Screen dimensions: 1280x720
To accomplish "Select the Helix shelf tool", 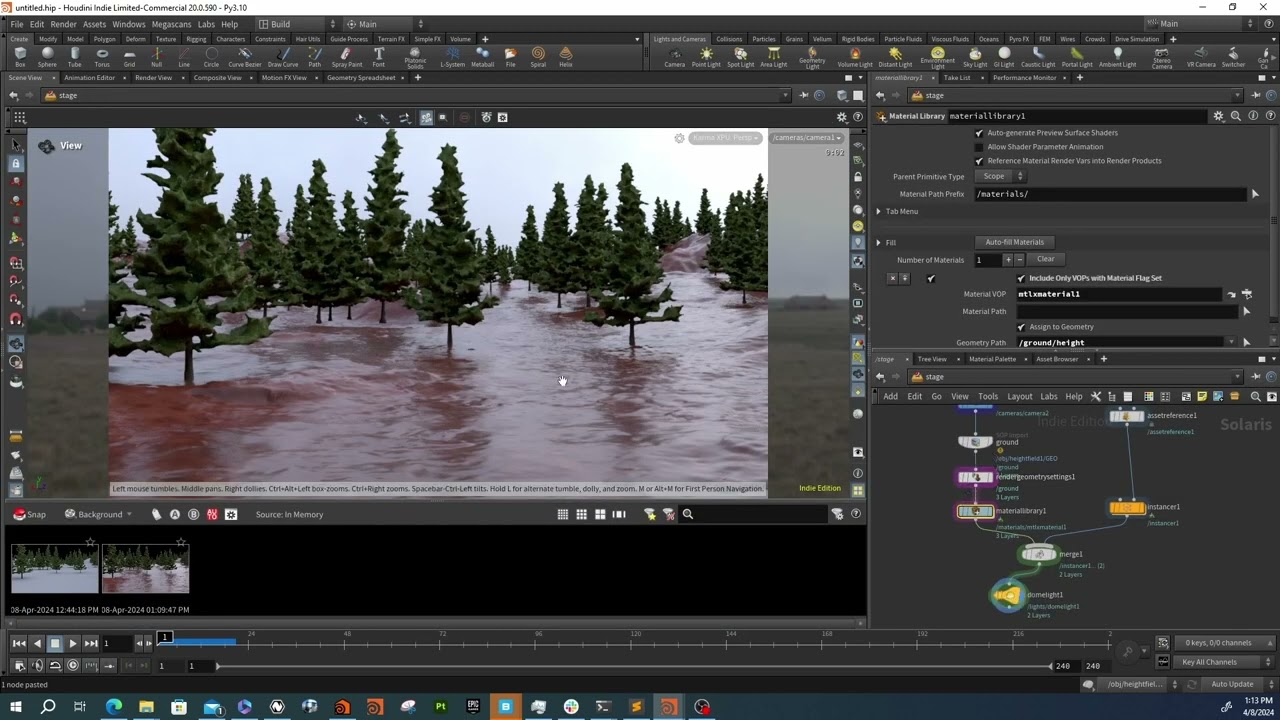I will (x=566, y=58).
